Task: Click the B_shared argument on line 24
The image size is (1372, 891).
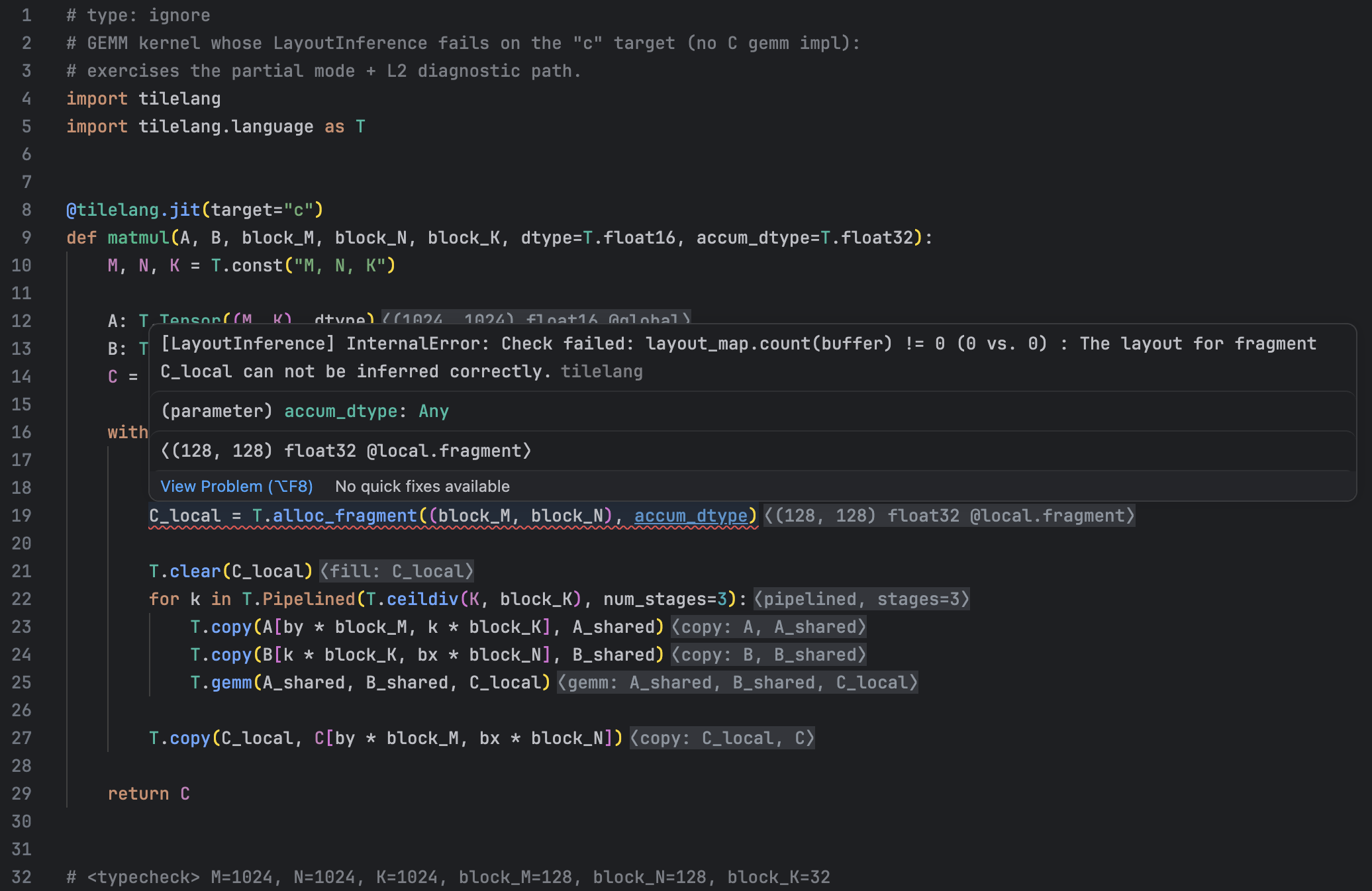Action: 613,655
